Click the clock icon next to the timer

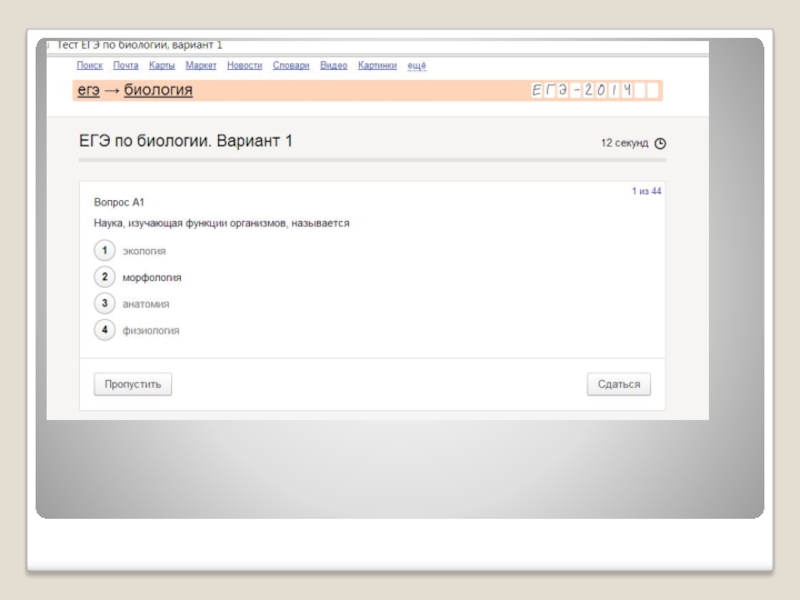tap(659, 143)
